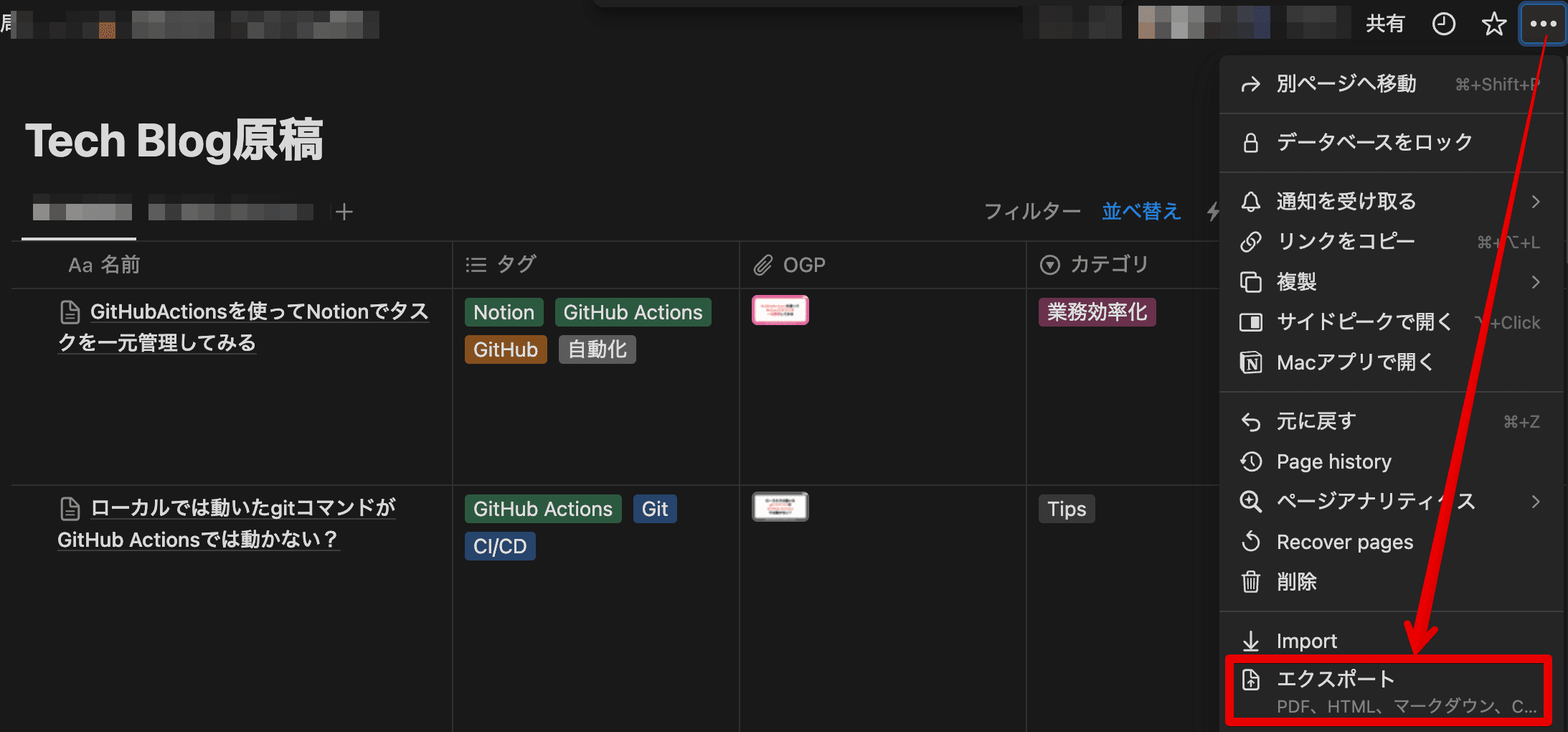Viewport: 1568px width, 732px height.
Task: Star this page as favorite
Action: tap(1493, 24)
